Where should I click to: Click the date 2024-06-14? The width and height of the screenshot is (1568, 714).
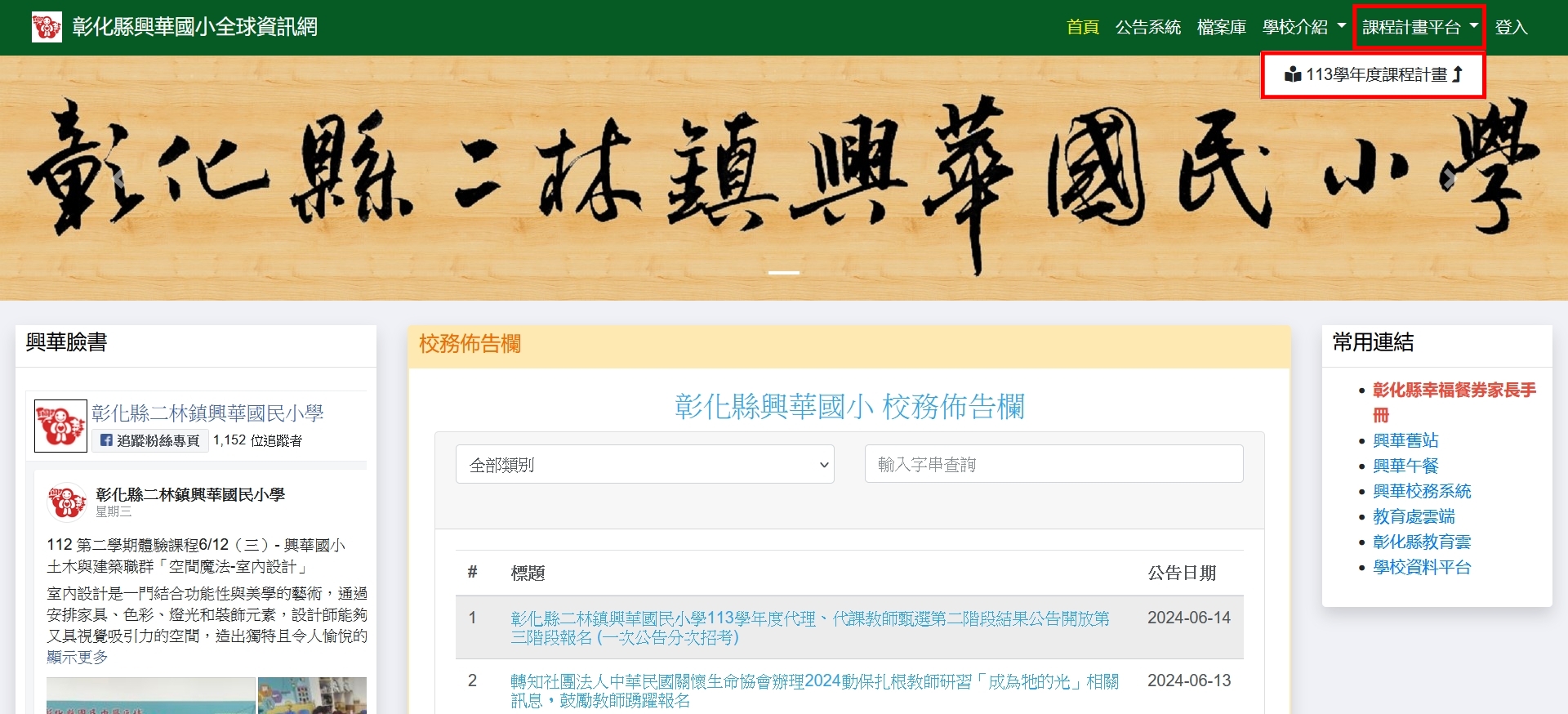click(x=1189, y=618)
